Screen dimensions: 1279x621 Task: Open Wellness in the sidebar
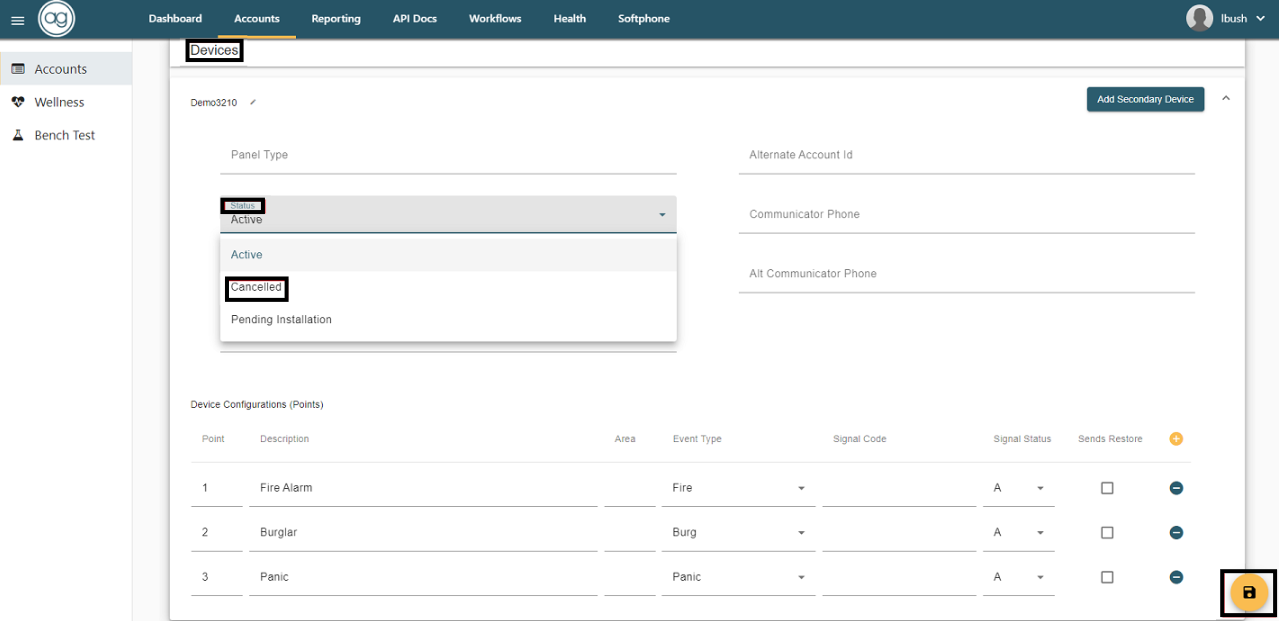pyautogui.click(x=59, y=102)
